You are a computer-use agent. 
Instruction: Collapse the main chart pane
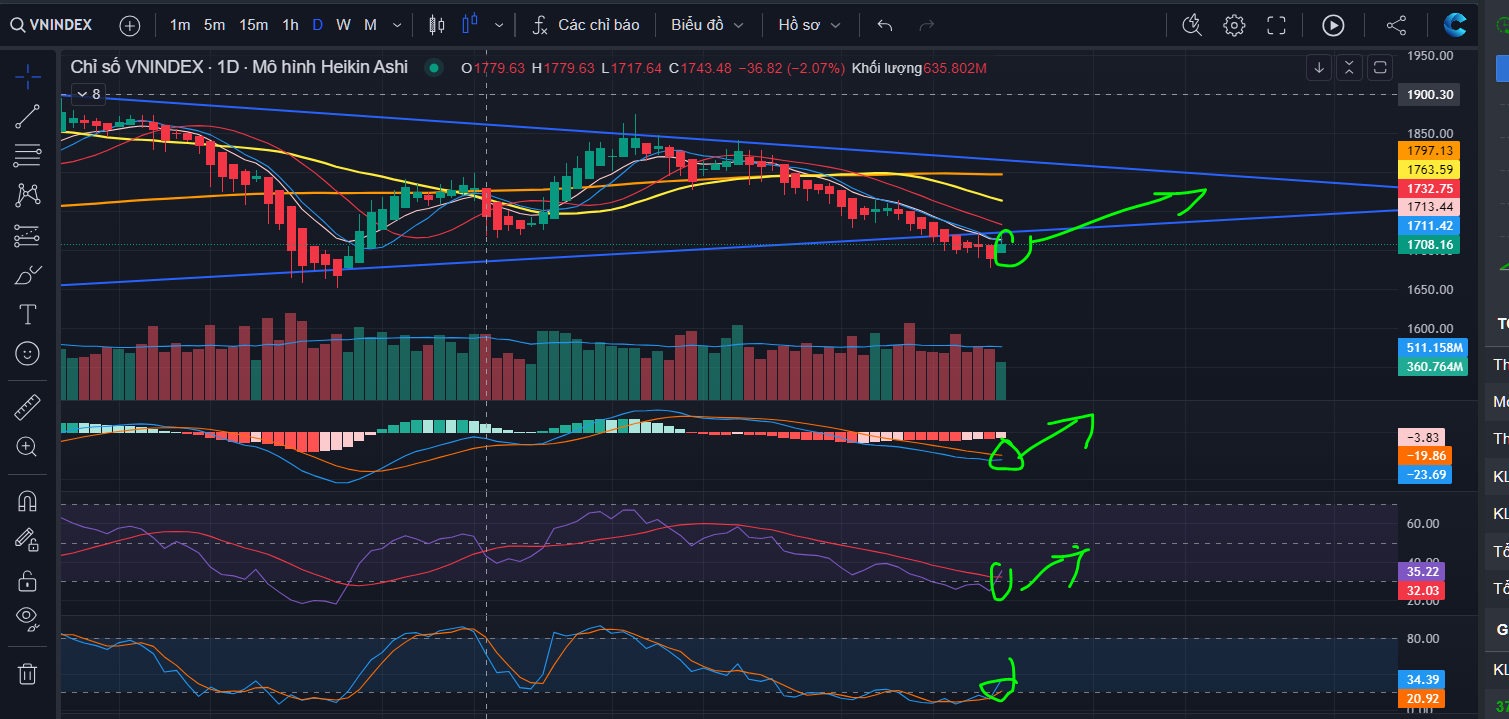[1350, 68]
